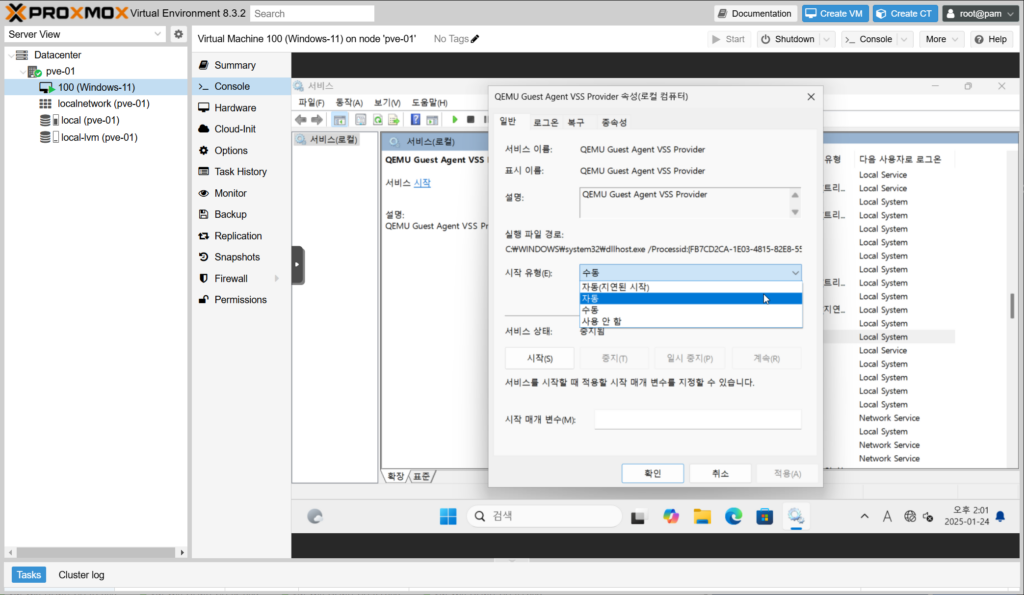Screen dimensions: 1024x595
Task: Click the '서비스 시작' link
Action: 422,183
